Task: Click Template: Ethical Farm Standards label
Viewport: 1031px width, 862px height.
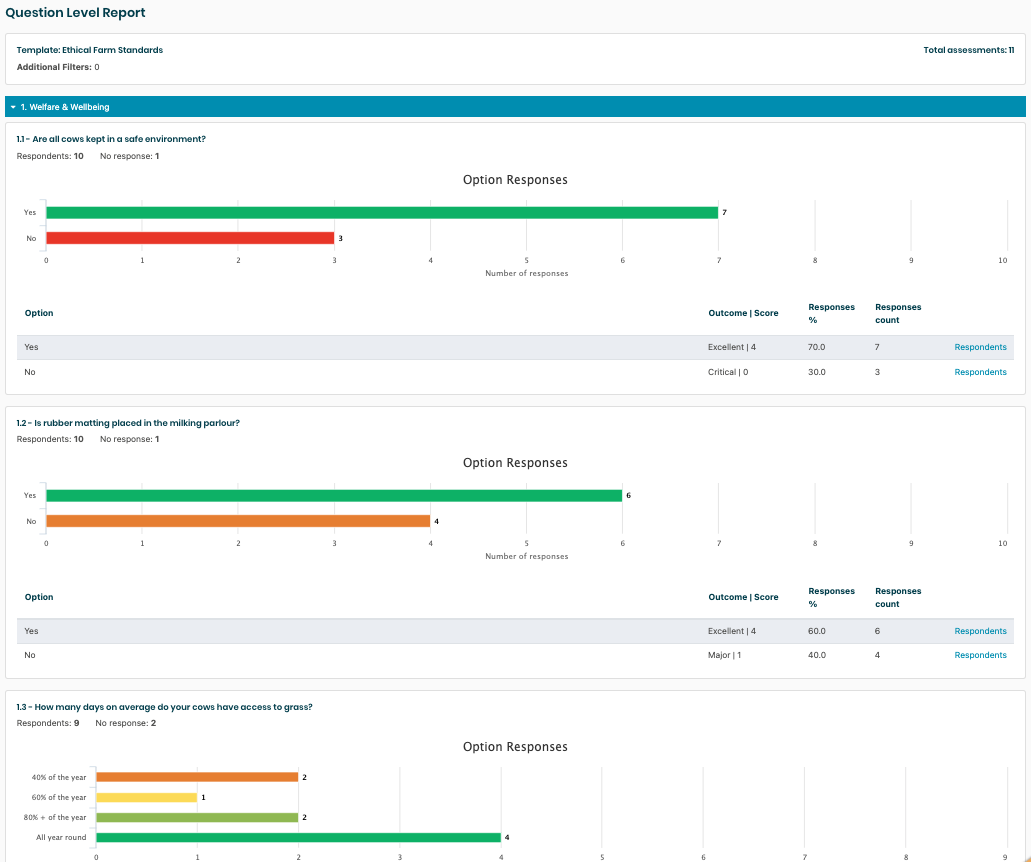Action: (x=90, y=50)
